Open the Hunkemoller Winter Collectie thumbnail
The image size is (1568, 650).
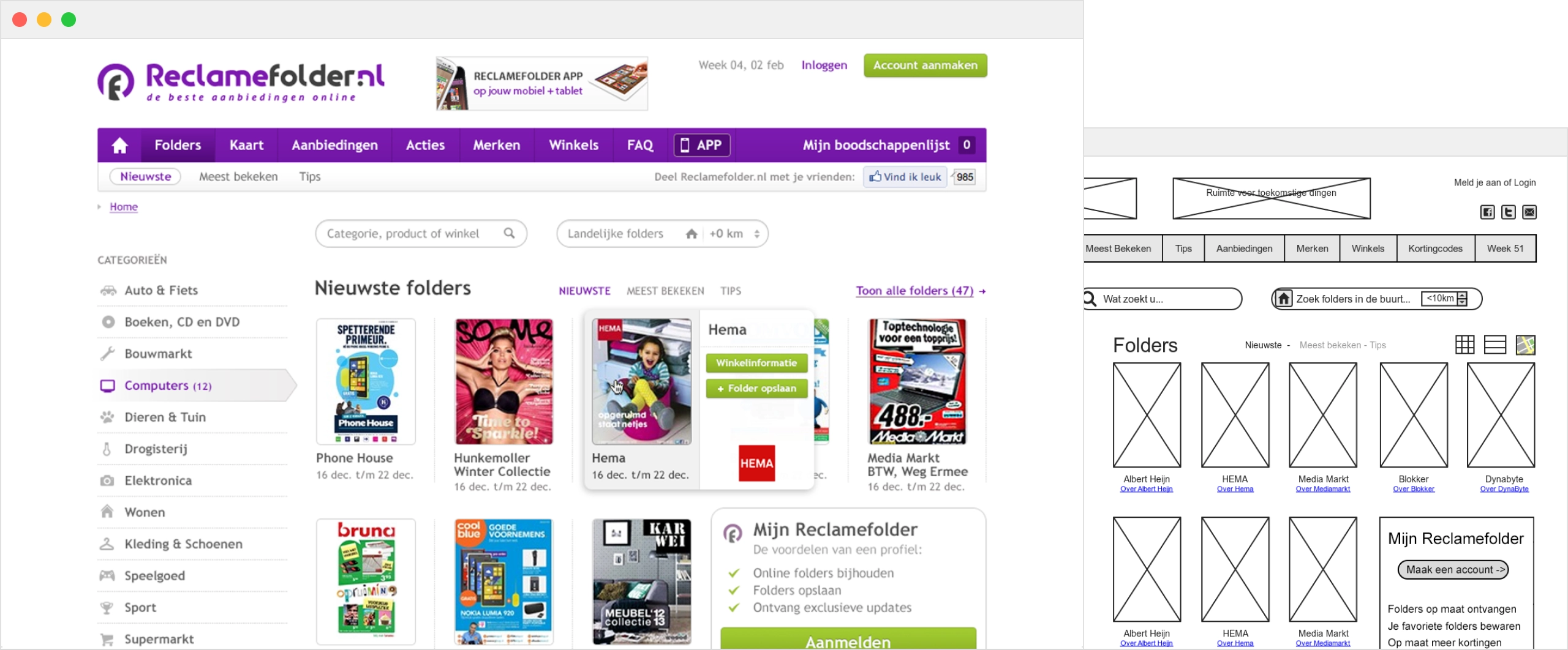(x=503, y=381)
